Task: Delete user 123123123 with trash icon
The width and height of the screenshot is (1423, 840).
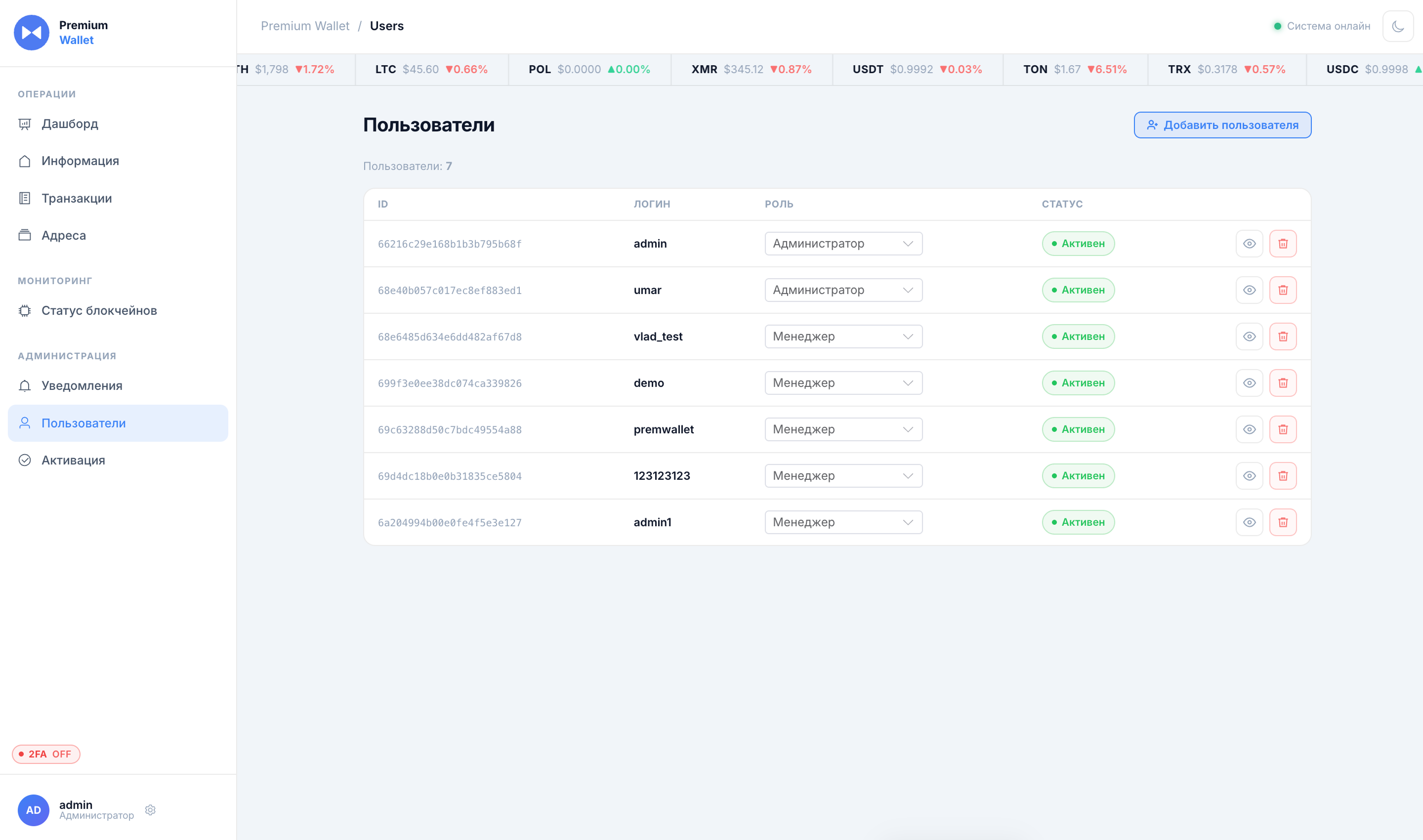Action: [x=1283, y=476]
